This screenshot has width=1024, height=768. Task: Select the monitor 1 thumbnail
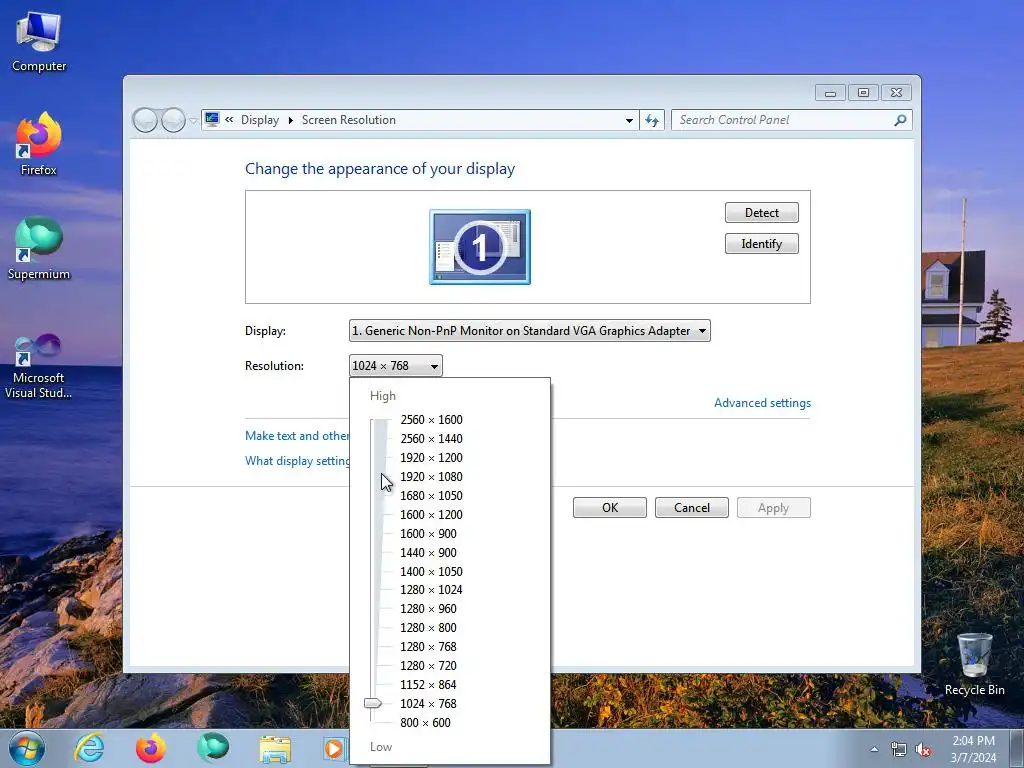click(480, 247)
